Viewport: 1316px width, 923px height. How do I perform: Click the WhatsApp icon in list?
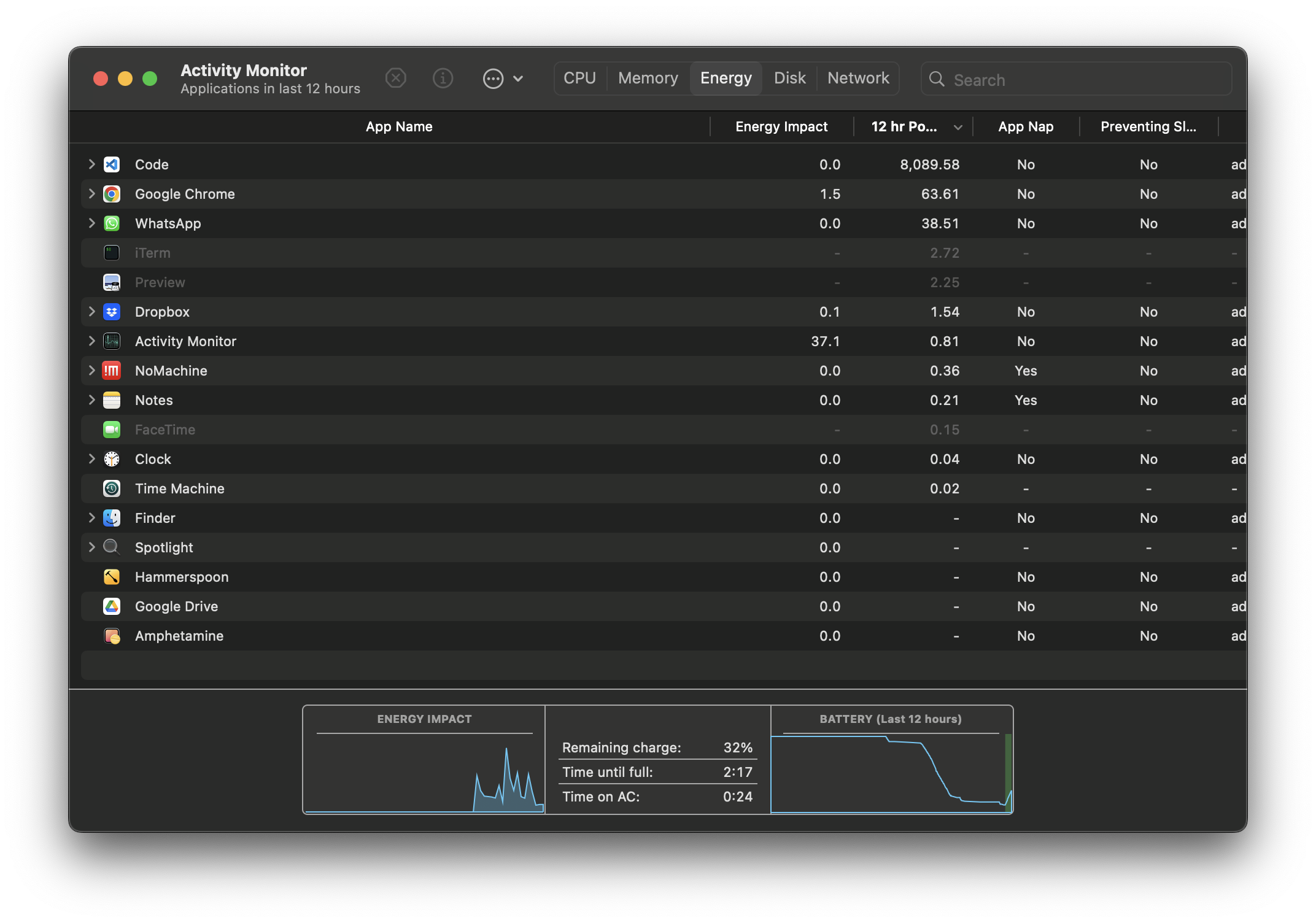point(112,223)
